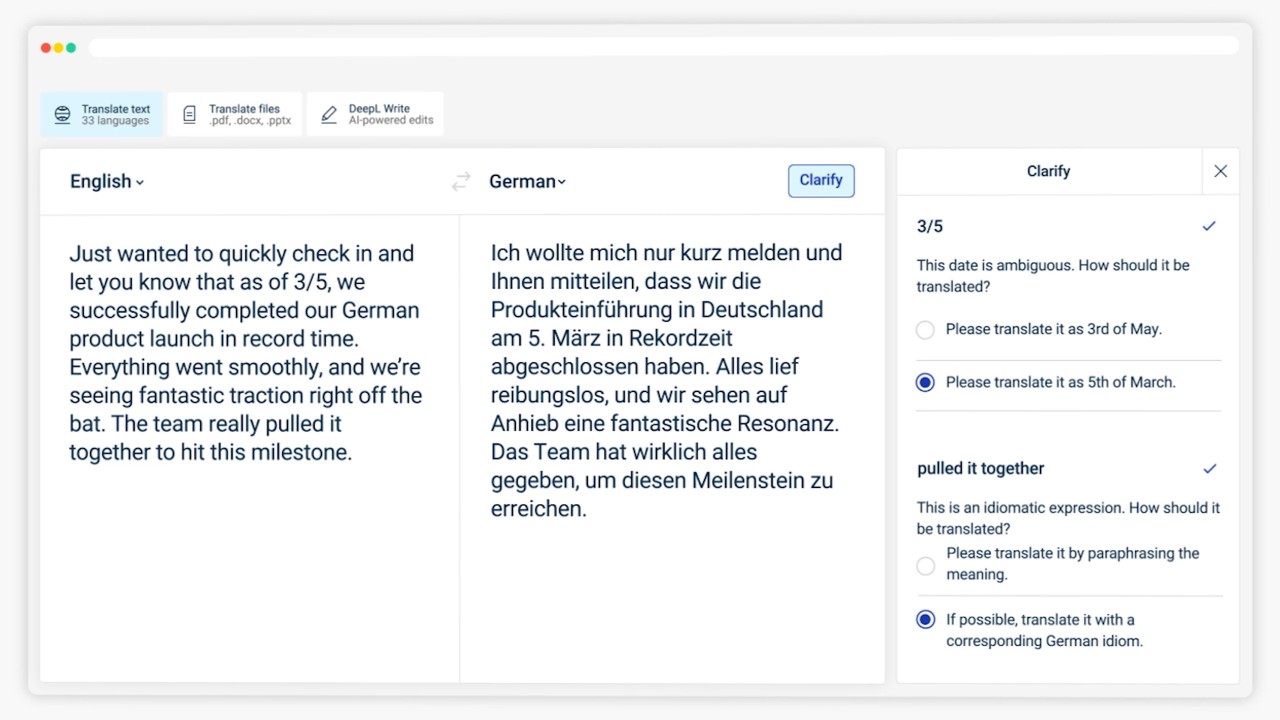Close the Clarify panel with X

pos(1220,171)
